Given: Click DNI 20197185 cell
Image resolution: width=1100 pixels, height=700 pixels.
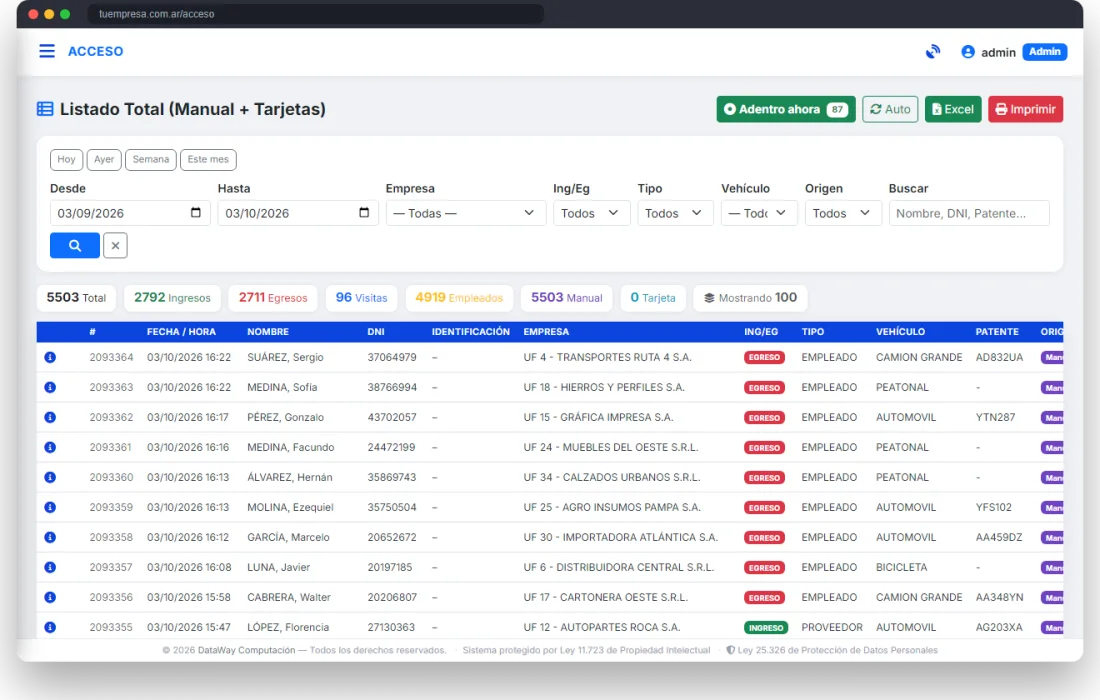Looking at the screenshot, I should click(390, 567).
